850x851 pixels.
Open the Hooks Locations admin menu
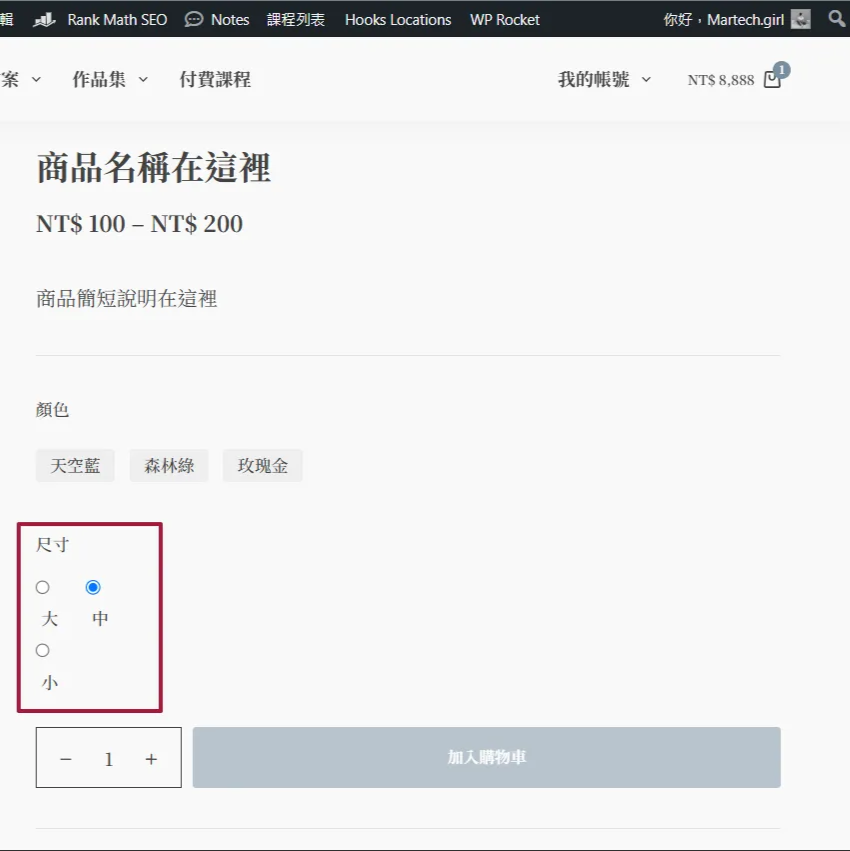tap(397, 18)
